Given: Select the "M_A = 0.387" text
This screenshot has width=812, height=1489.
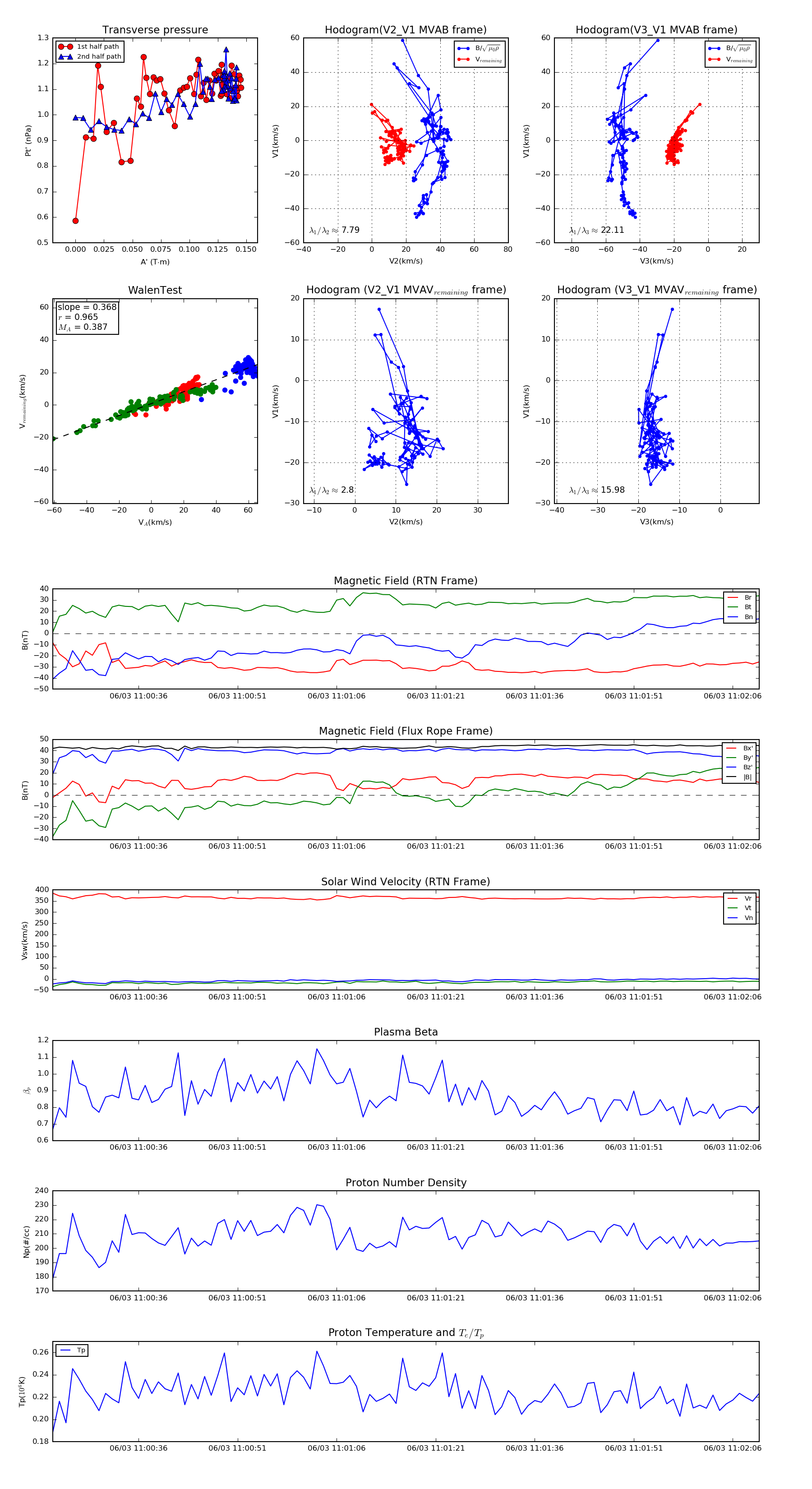Looking at the screenshot, I should click(83, 327).
